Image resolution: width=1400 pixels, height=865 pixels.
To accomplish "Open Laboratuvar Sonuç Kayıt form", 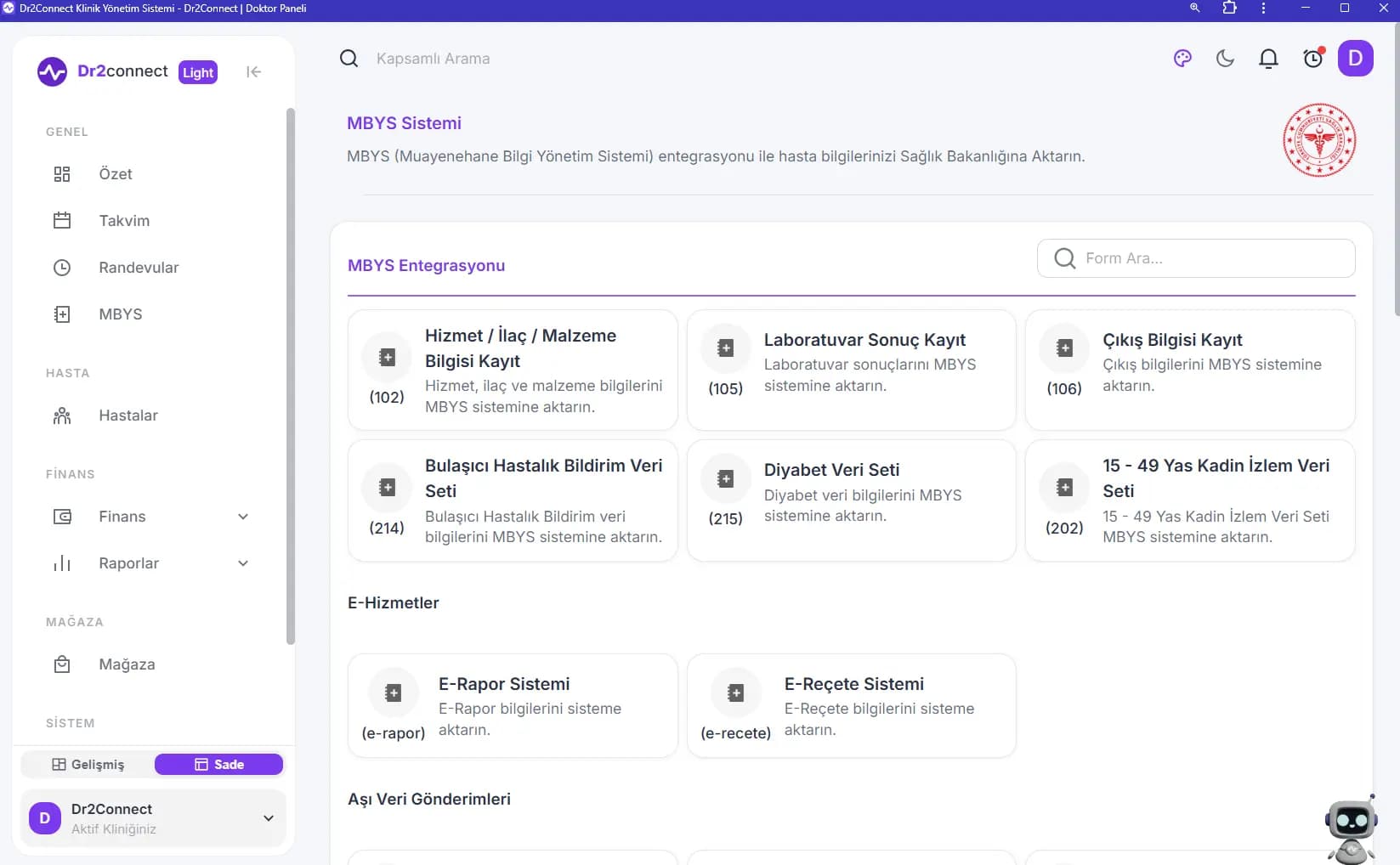I will 851,370.
